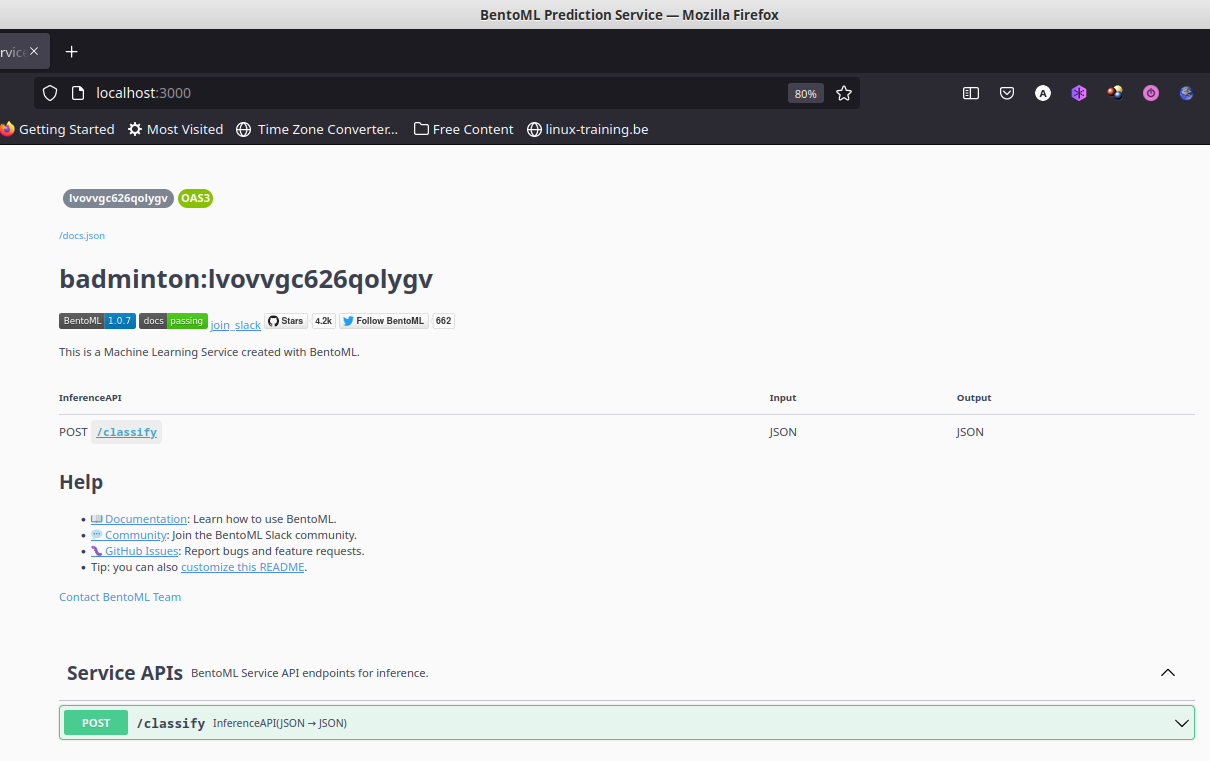Expand the POST /classify endpoint chevron
The image size is (1210, 761).
click(x=1182, y=723)
